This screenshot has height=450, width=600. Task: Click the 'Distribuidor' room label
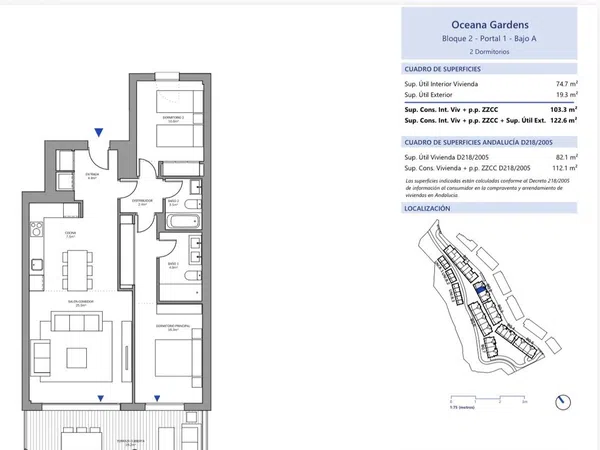click(x=142, y=202)
